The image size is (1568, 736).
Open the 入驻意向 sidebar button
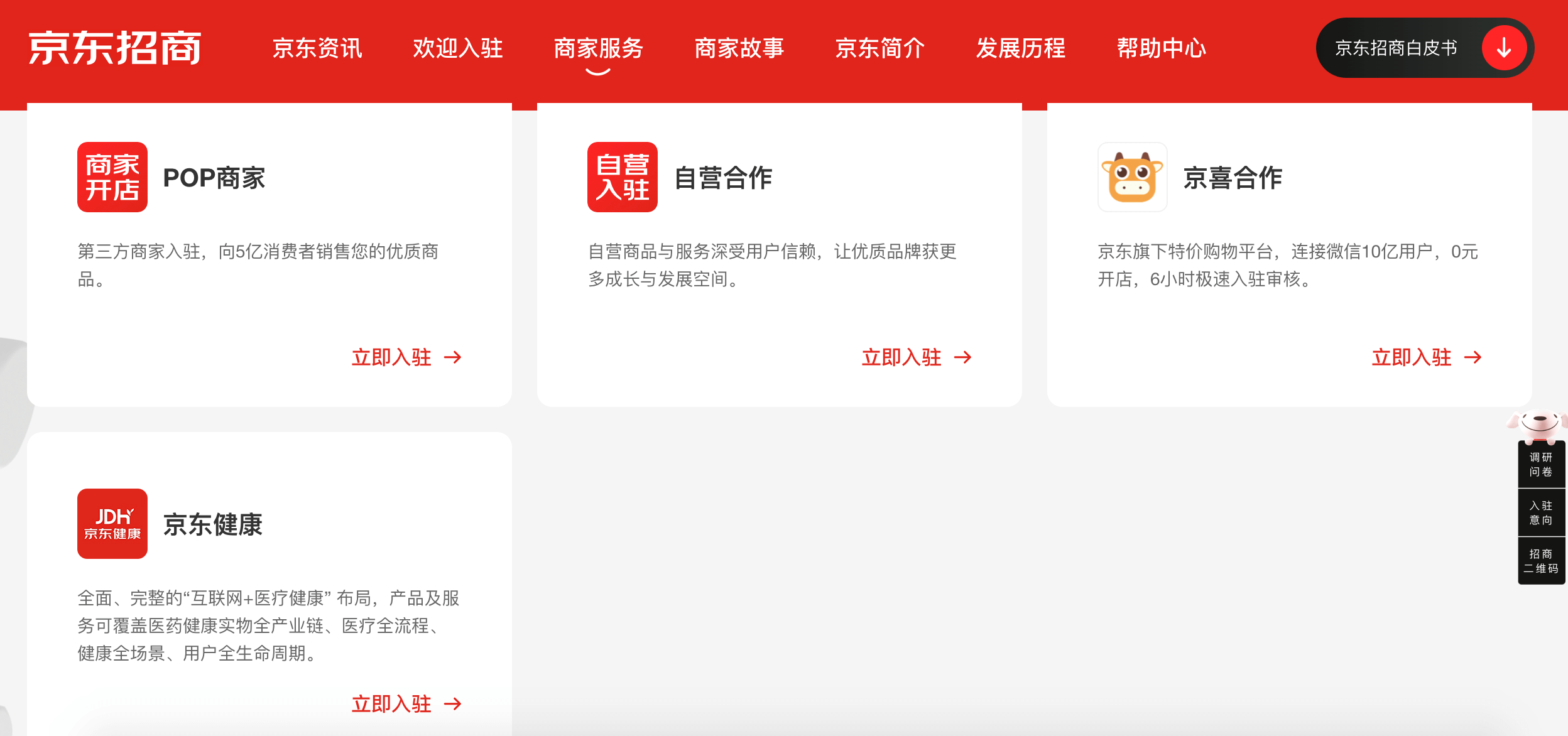click(1540, 512)
